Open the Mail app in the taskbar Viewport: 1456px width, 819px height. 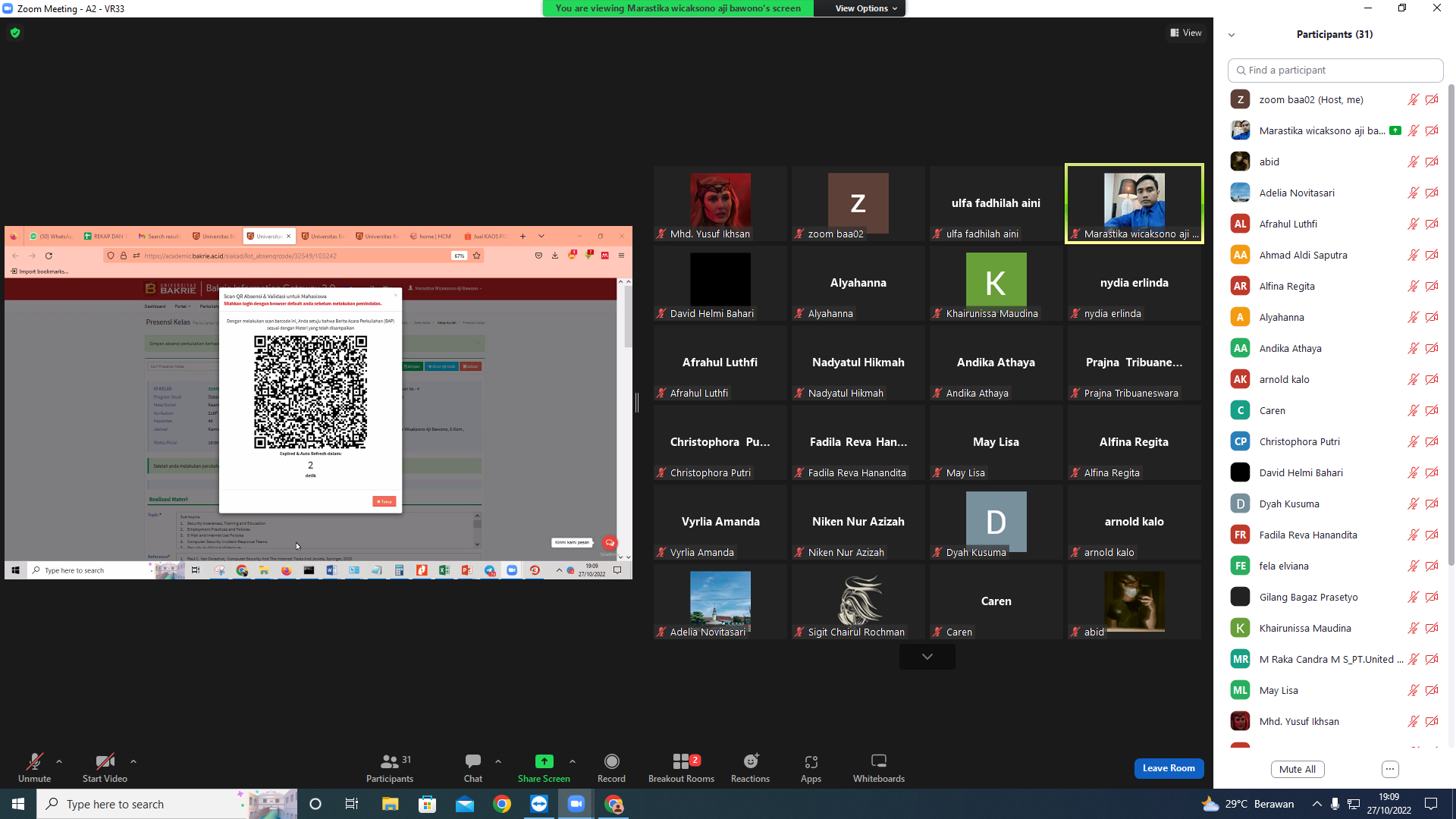click(x=465, y=804)
